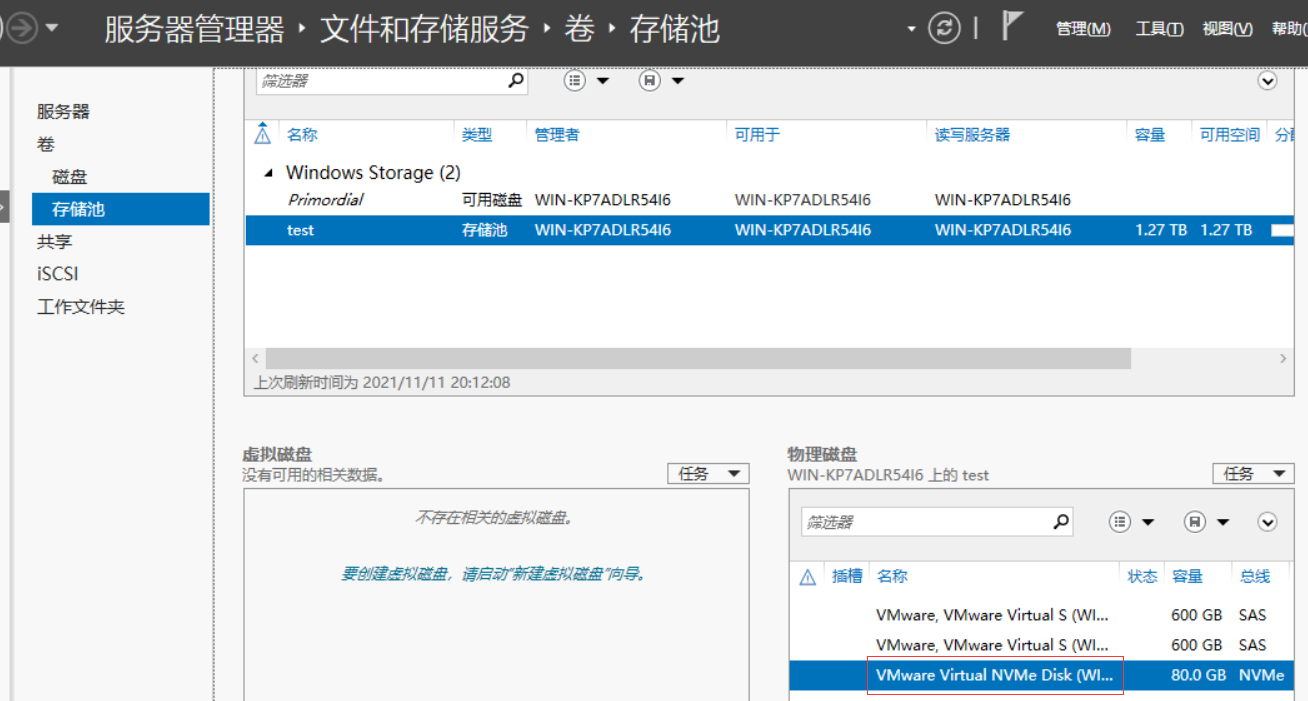Image resolution: width=1308 pixels, height=701 pixels.
Task: Open the 管理(M) menu
Action: [1083, 29]
